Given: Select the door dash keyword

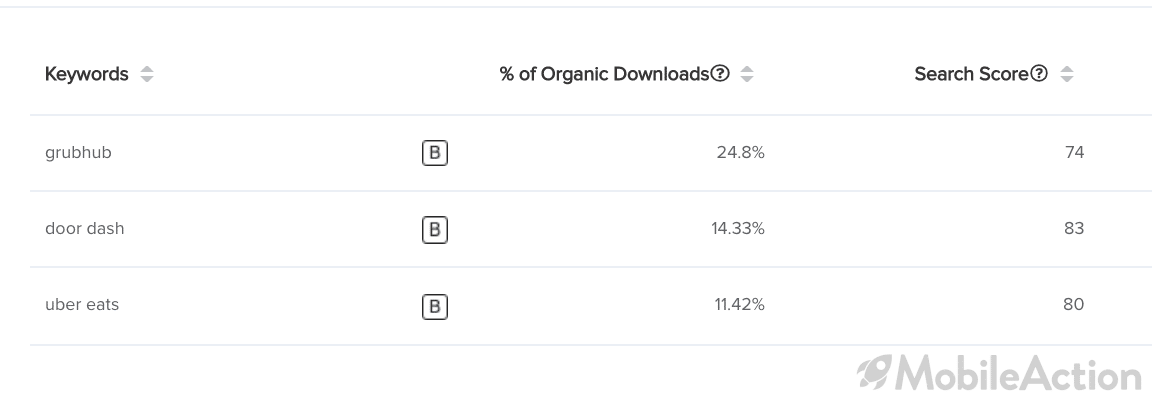Looking at the screenshot, I should pyautogui.click(x=84, y=228).
